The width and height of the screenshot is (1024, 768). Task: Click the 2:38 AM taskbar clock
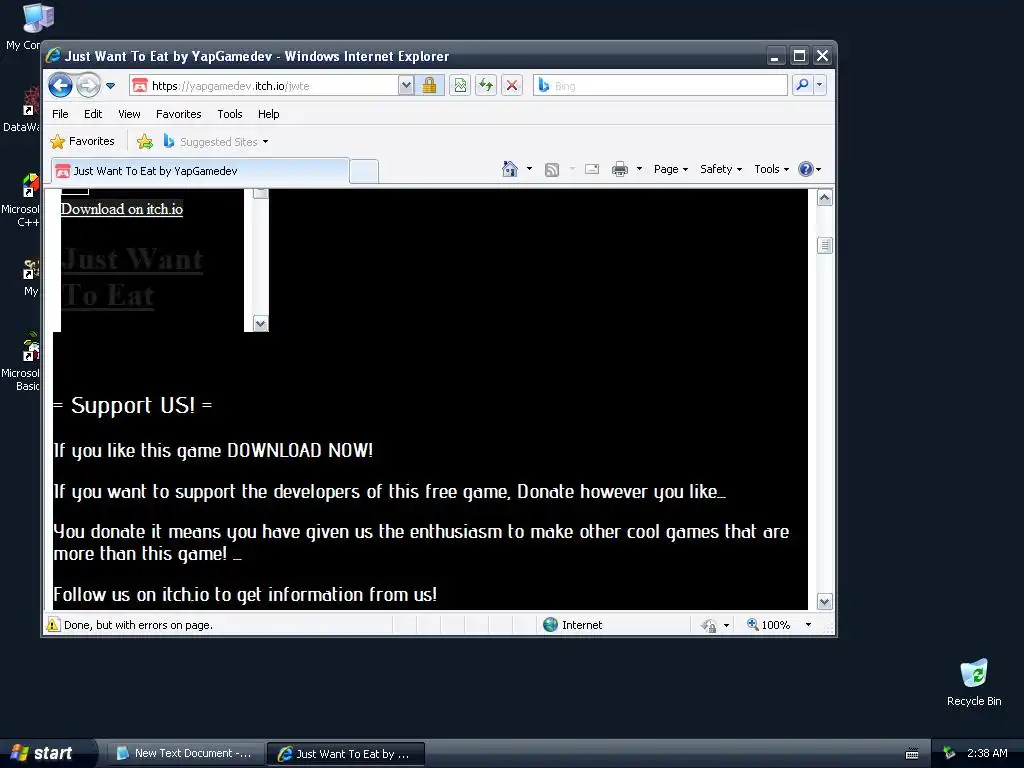987,753
